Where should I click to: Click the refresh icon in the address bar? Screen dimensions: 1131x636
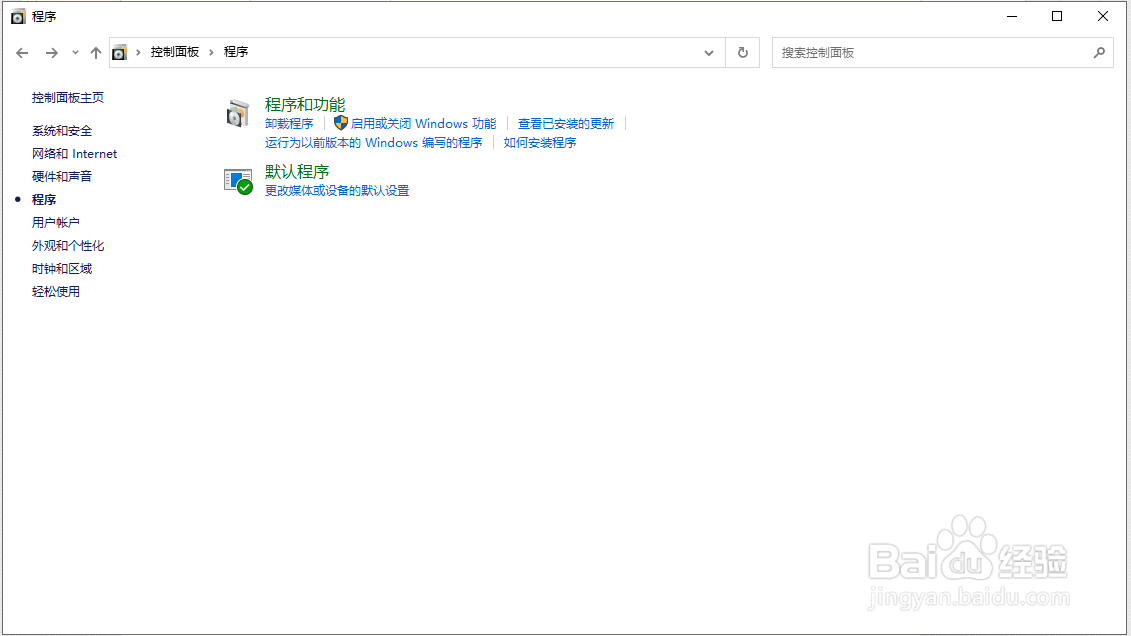click(x=742, y=52)
